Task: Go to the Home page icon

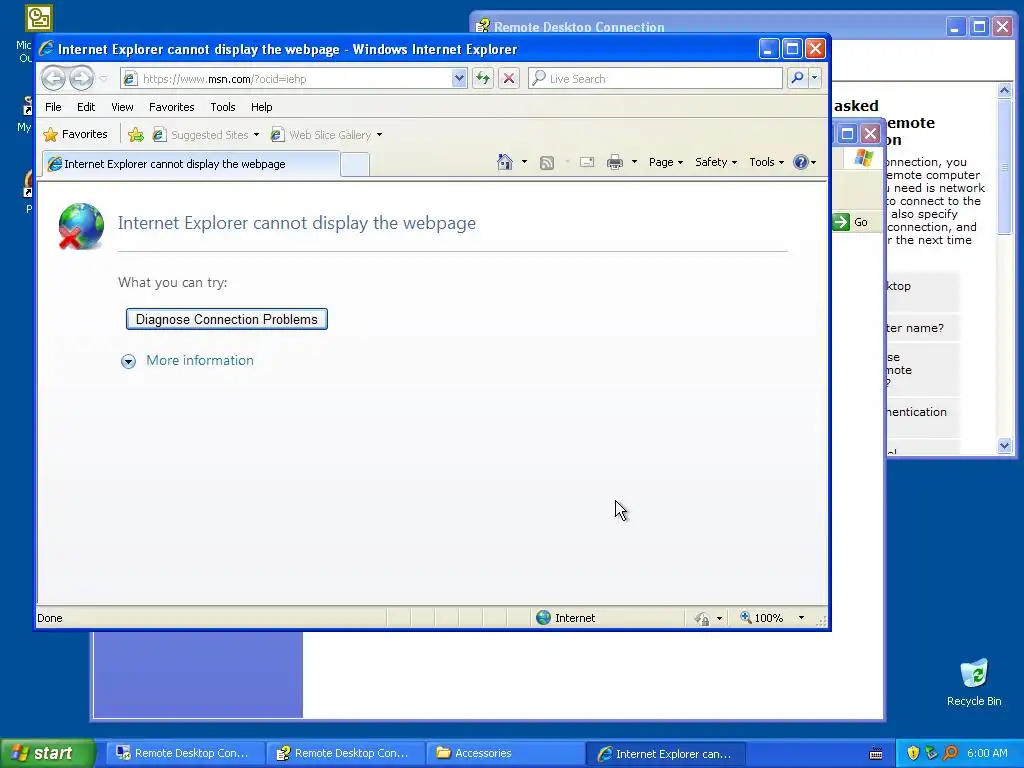Action: (x=505, y=162)
